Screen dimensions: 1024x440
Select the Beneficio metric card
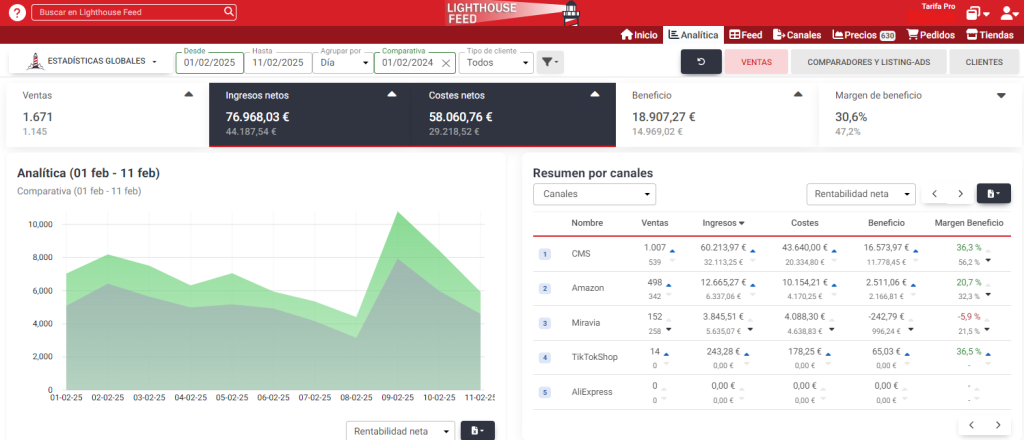716,114
